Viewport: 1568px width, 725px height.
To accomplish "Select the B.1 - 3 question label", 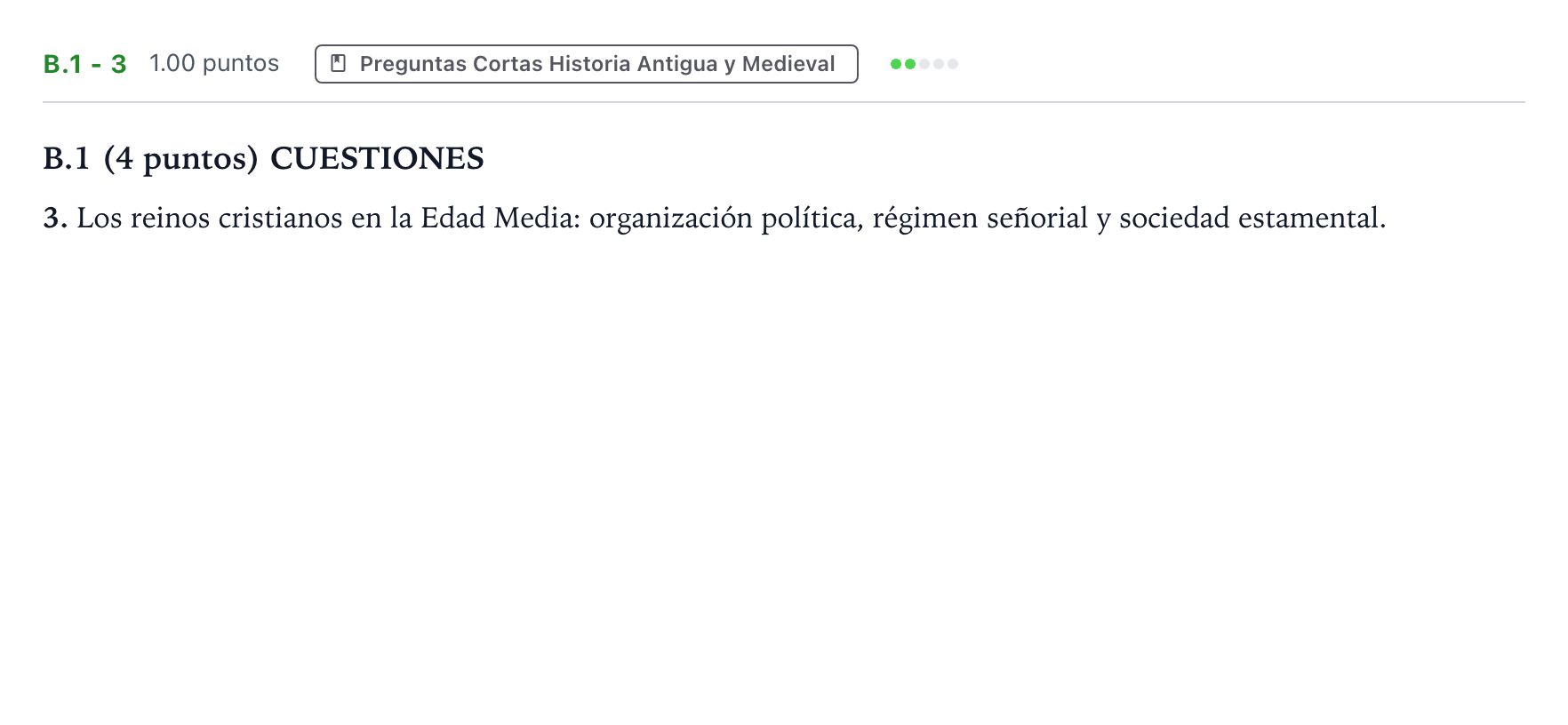I will coord(85,64).
